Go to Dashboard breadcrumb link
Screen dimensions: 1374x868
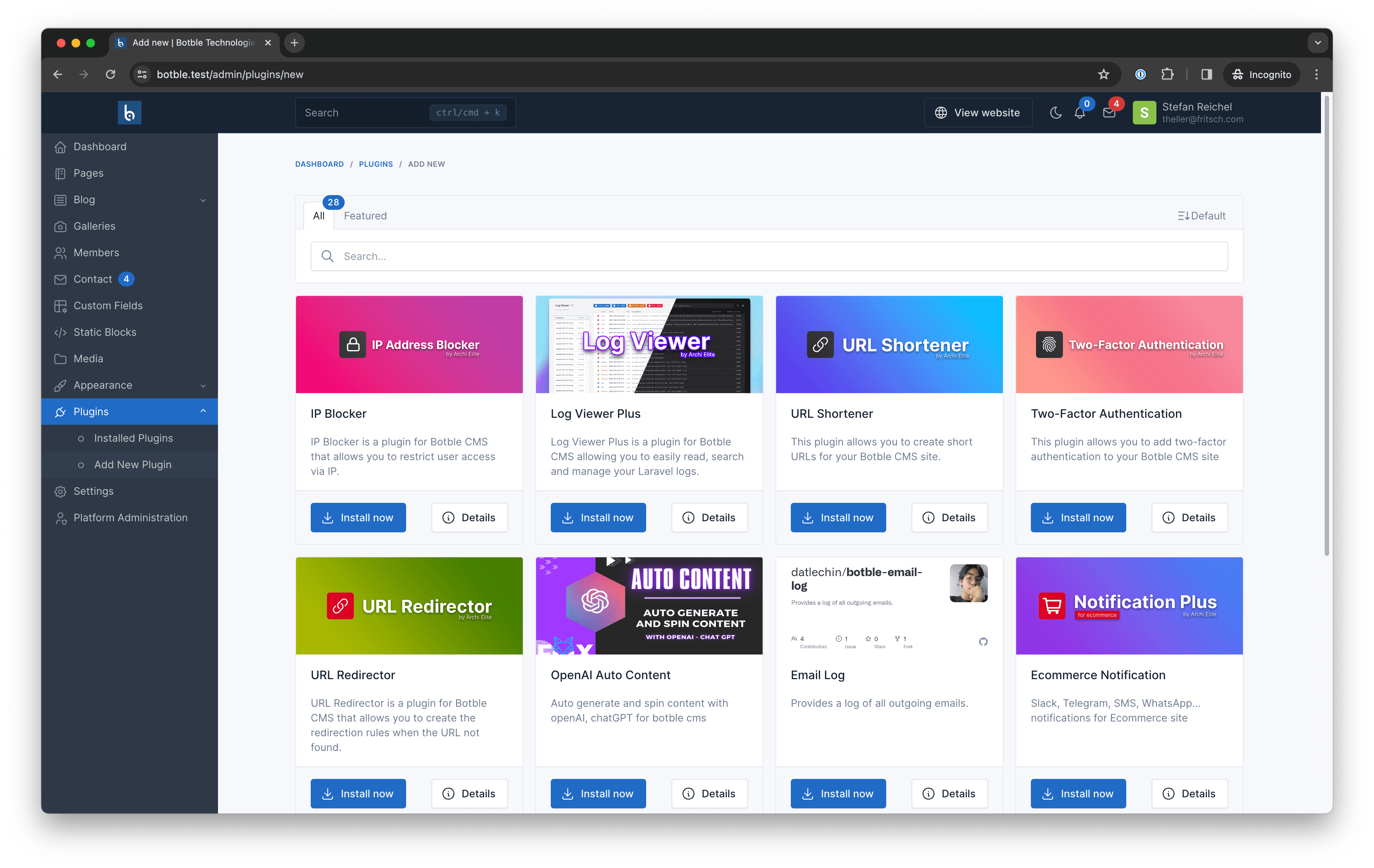pos(319,164)
